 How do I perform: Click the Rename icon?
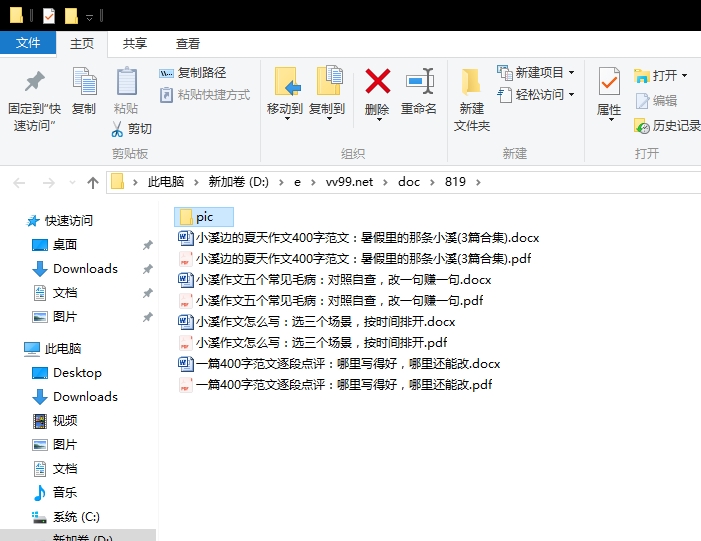(419, 81)
